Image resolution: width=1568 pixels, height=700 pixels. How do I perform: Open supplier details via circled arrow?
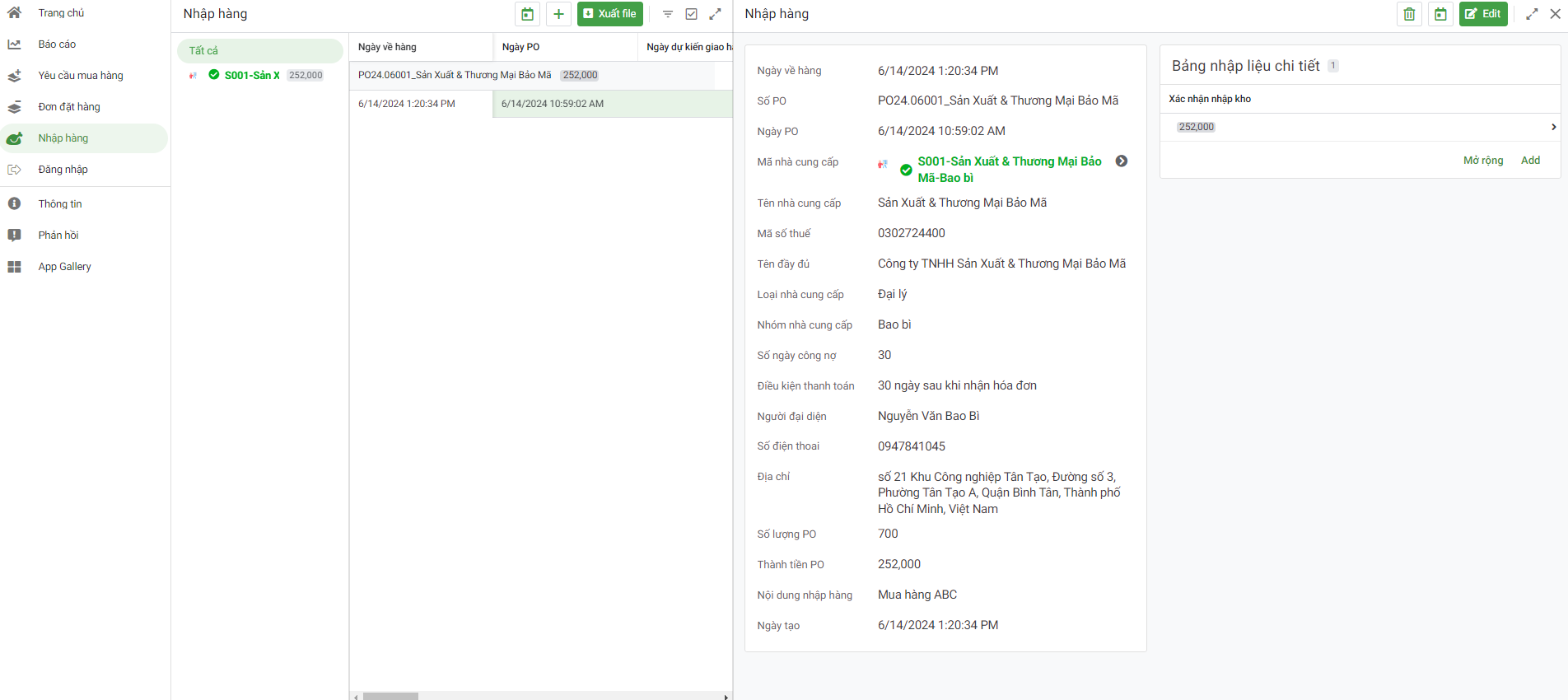click(x=1122, y=161)
